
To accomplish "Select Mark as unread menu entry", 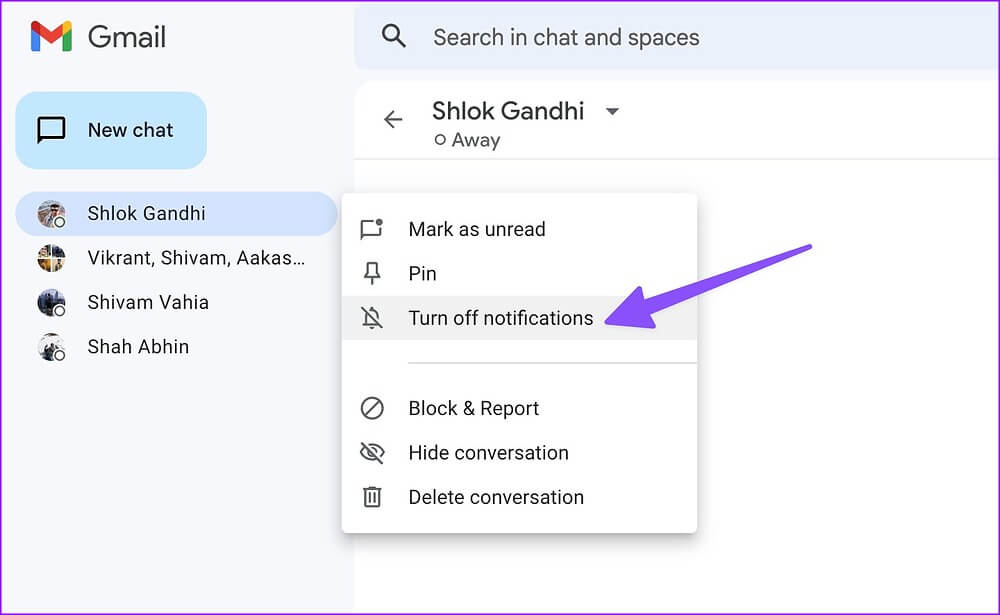I will tap(519, 229).
